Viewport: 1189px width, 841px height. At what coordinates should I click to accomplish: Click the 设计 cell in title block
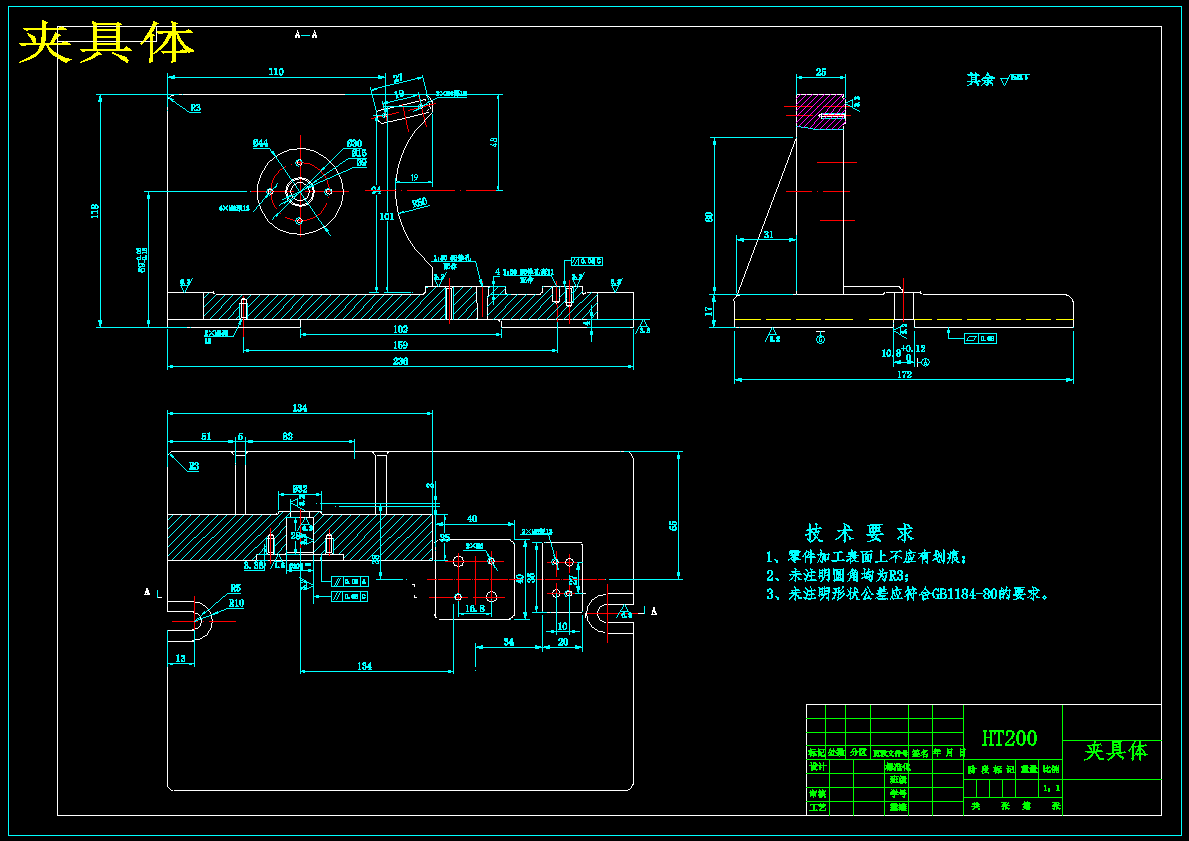[x=817, y=767]
